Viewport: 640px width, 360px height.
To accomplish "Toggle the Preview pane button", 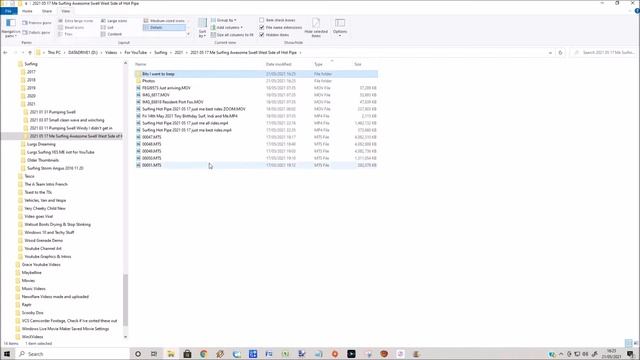I will 37,23.
